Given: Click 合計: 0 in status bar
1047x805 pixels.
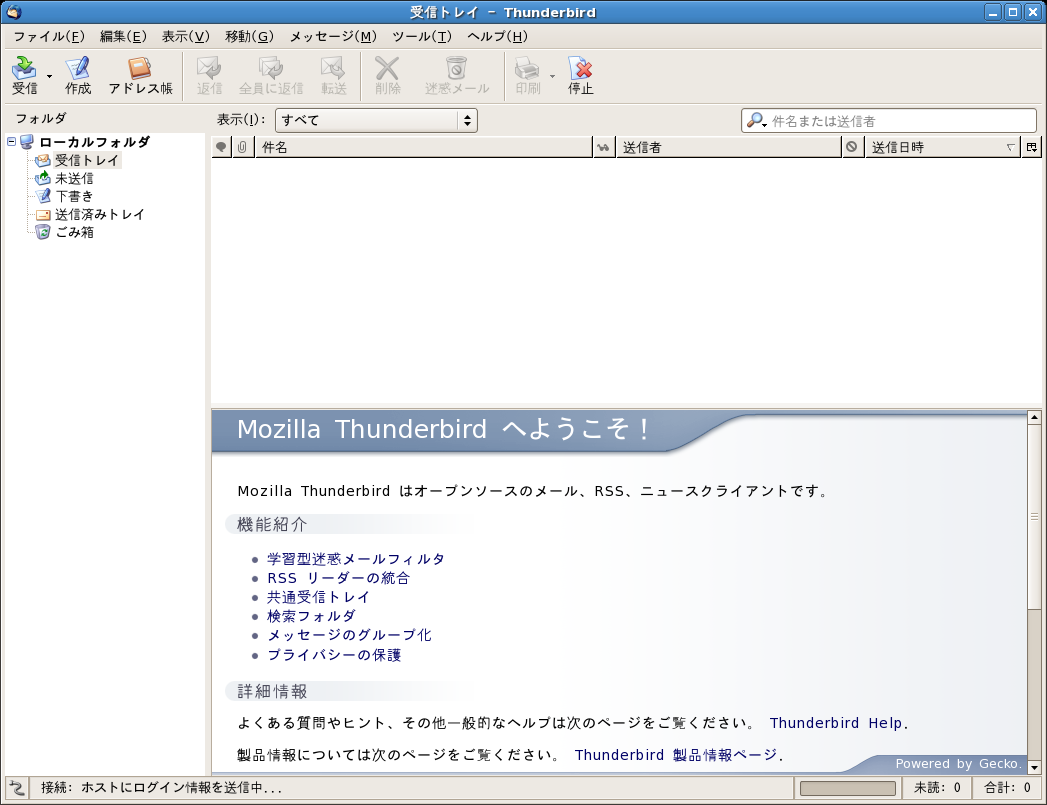Looking at the screenshot, I should click(1007, 788).
